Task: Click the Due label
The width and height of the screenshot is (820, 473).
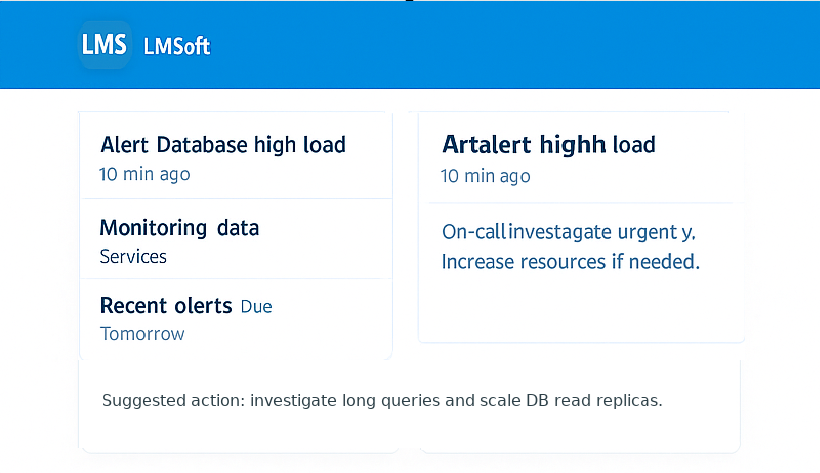Action: [x=256, y=307]
